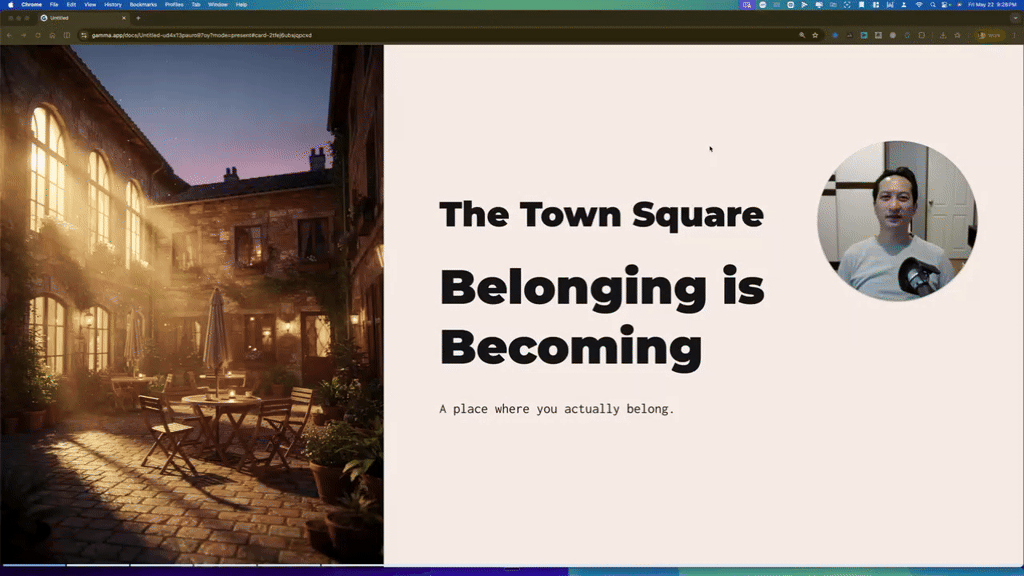Open the Edit menu

click(x=71, y=5)
